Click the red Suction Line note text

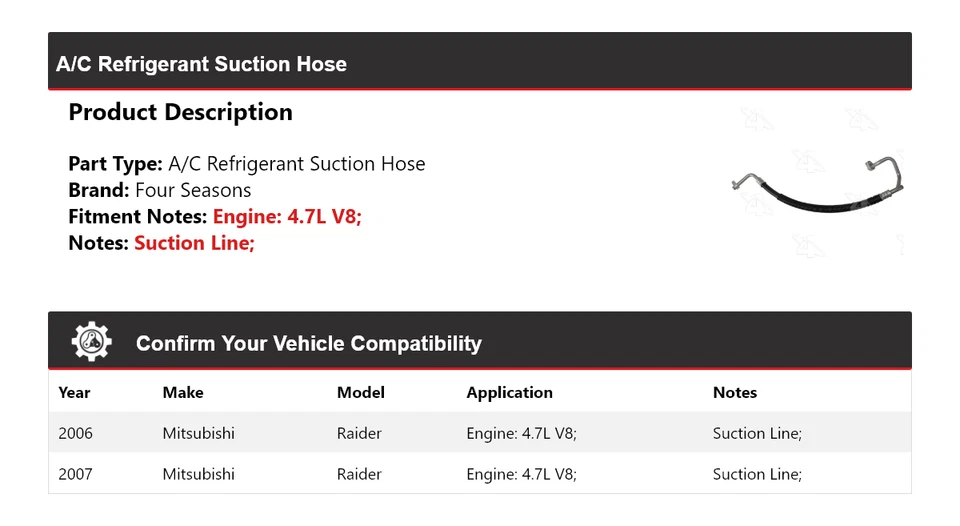pyautogui.click(x=194, y=242)
